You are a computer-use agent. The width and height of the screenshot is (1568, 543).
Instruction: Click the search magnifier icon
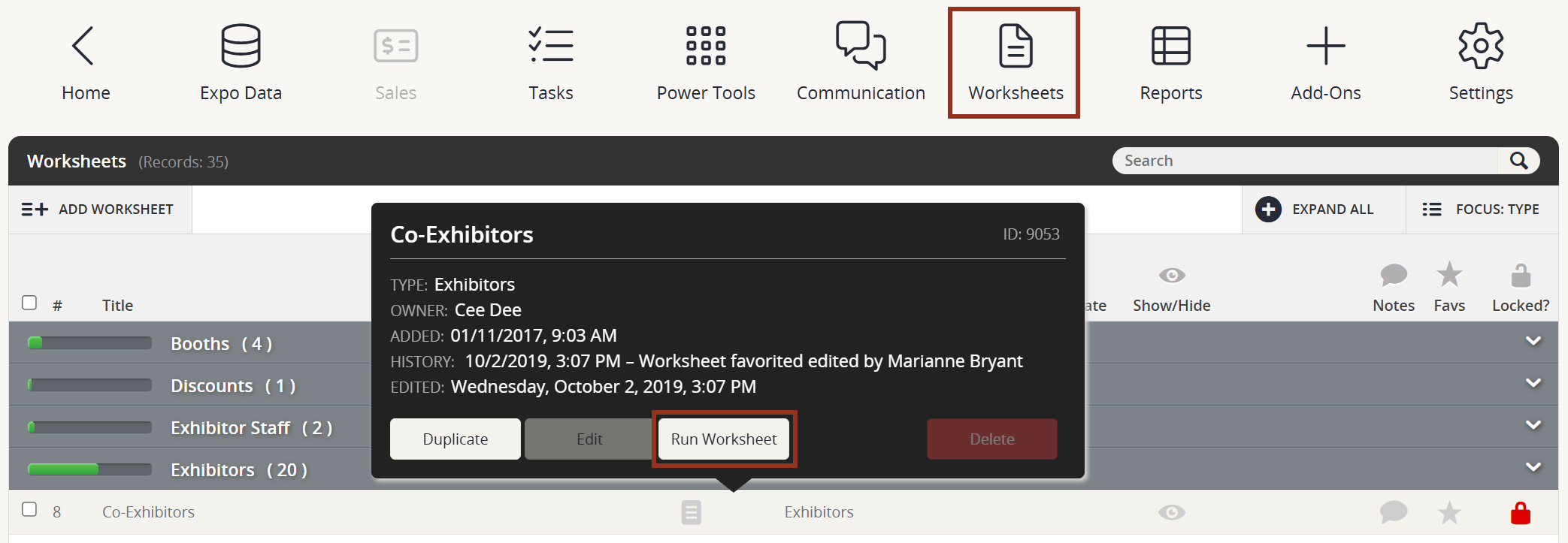tap(1519, 161)
